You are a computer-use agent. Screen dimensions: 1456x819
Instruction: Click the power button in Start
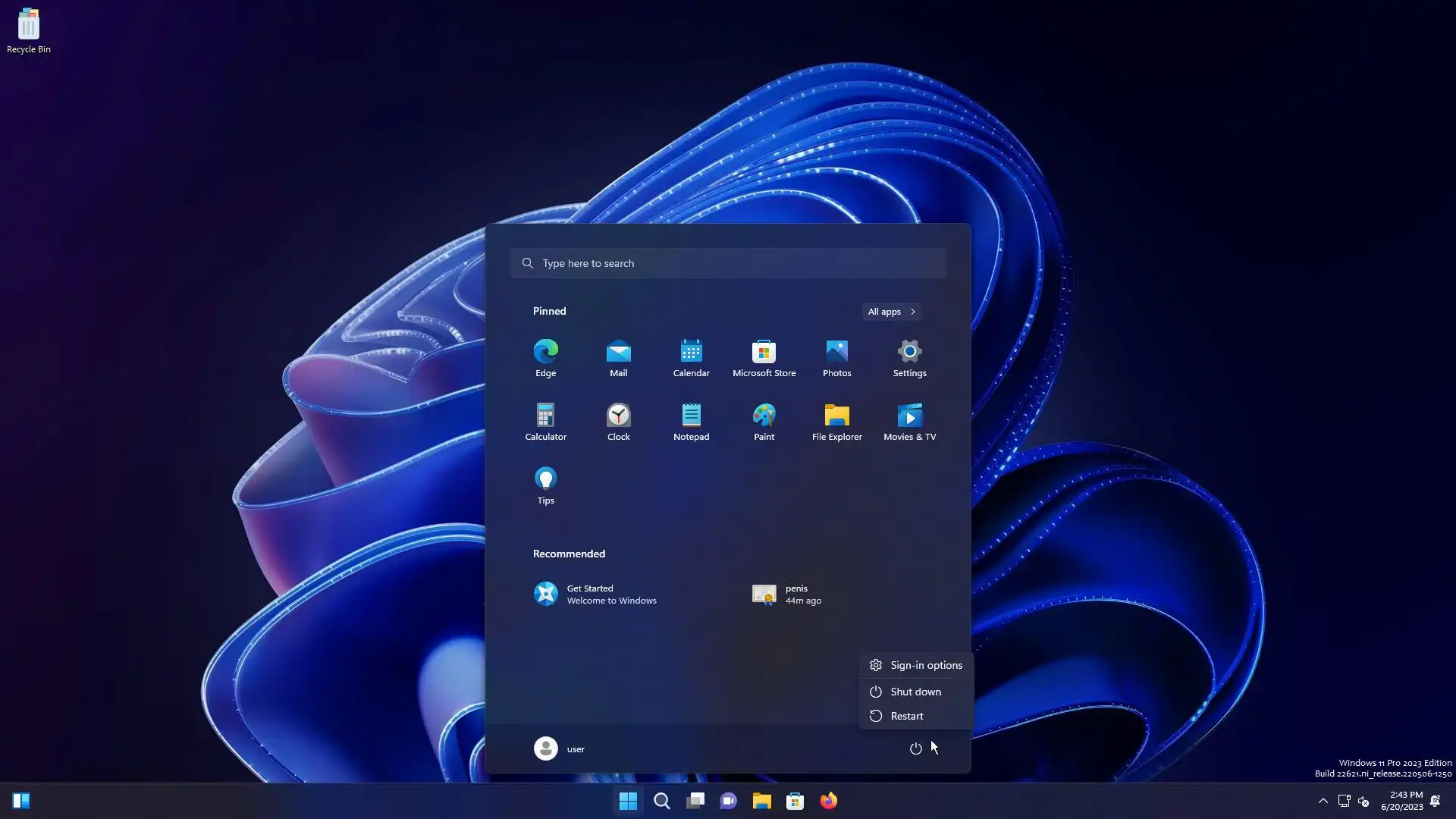click(x=915, y=748)
